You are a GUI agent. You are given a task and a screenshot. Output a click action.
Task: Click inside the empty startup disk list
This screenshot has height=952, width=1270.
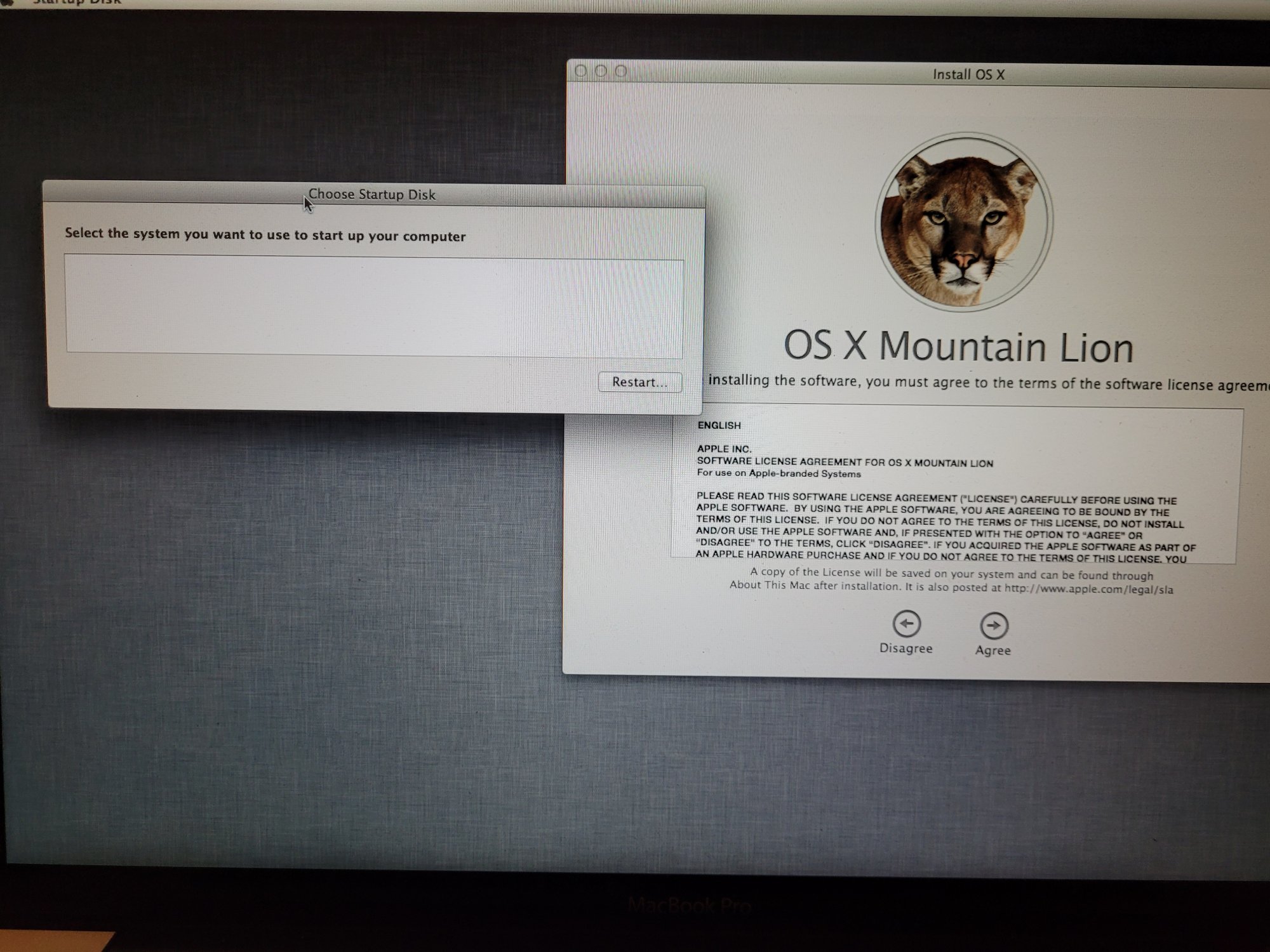coord(374,305)
